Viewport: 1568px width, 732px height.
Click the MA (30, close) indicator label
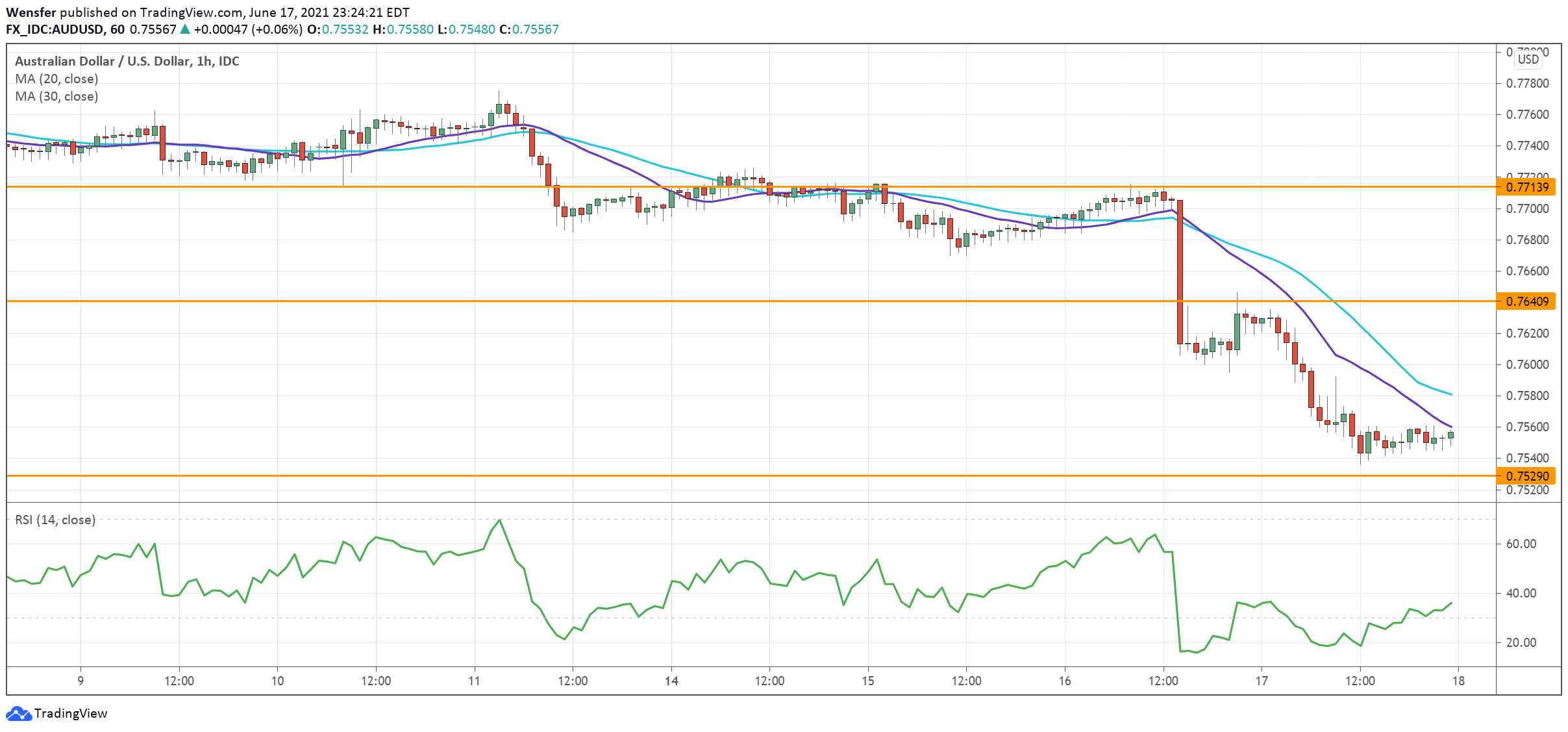[56, 96]
